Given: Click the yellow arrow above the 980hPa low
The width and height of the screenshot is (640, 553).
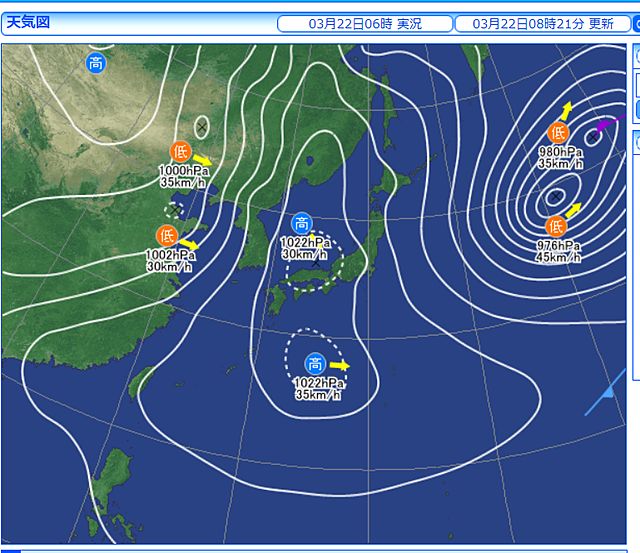Looking at the screenshot, I should (567, 110).
